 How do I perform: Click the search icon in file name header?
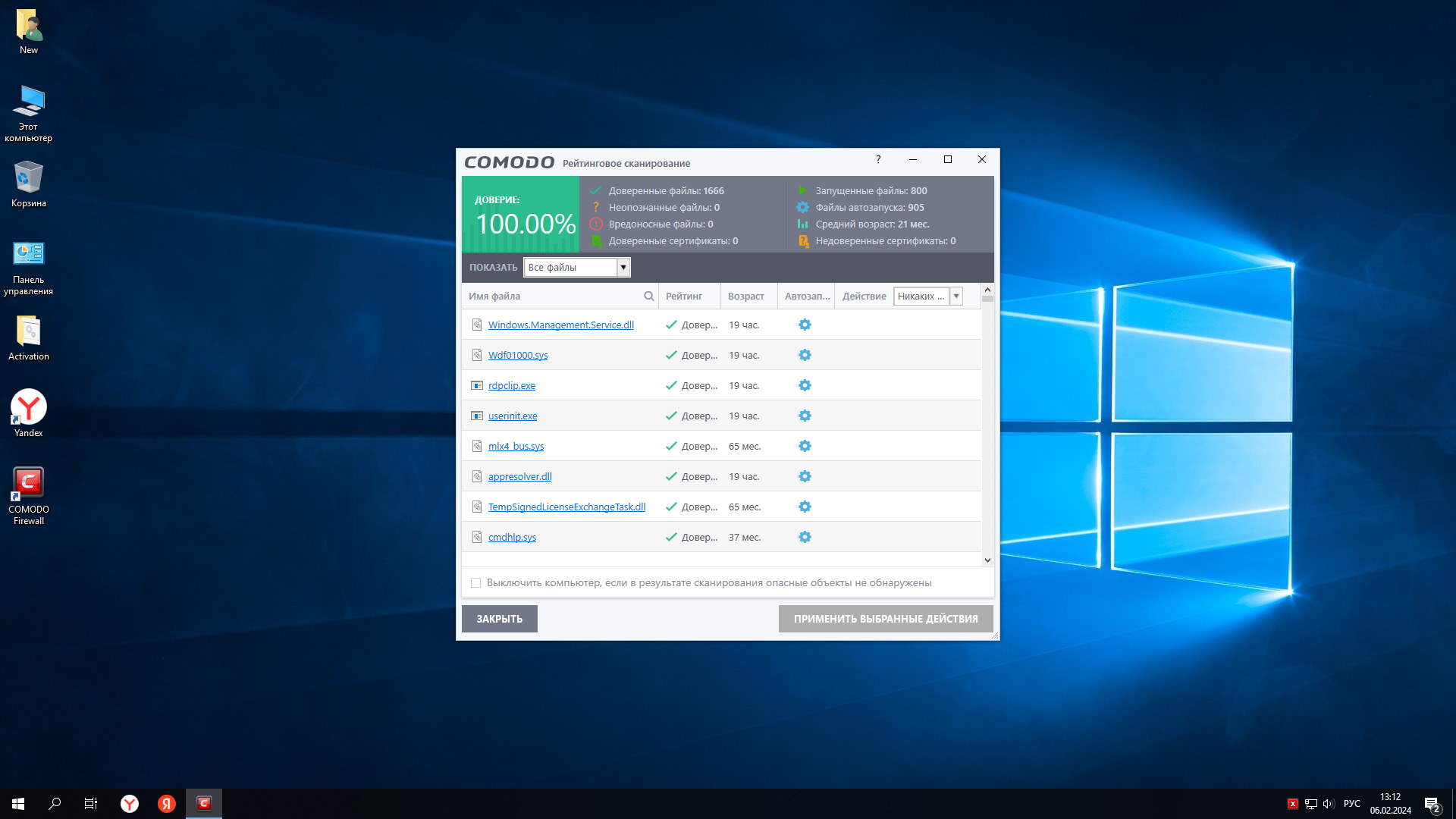pyautogui.click(x=649, y=297)
